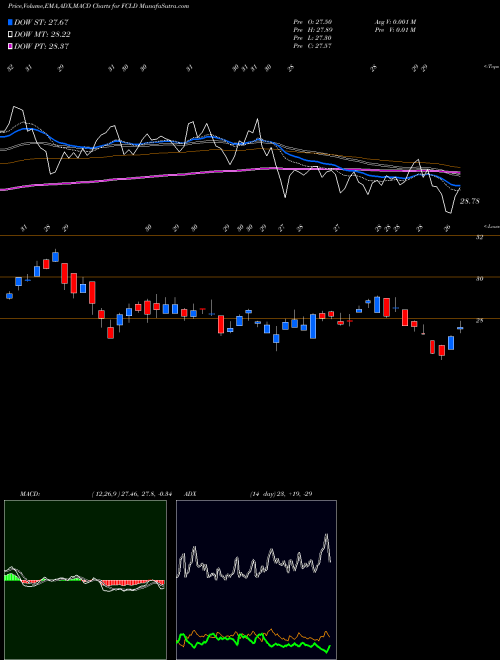Click the blue DOW ST legend swatch

click(x=10, y=22)
